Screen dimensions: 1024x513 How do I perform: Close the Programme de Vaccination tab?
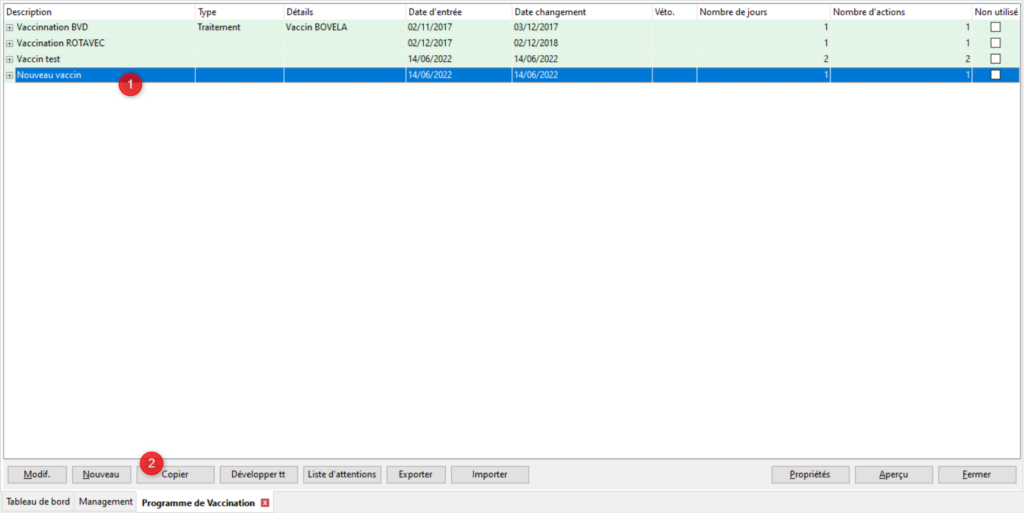[265, 503]
